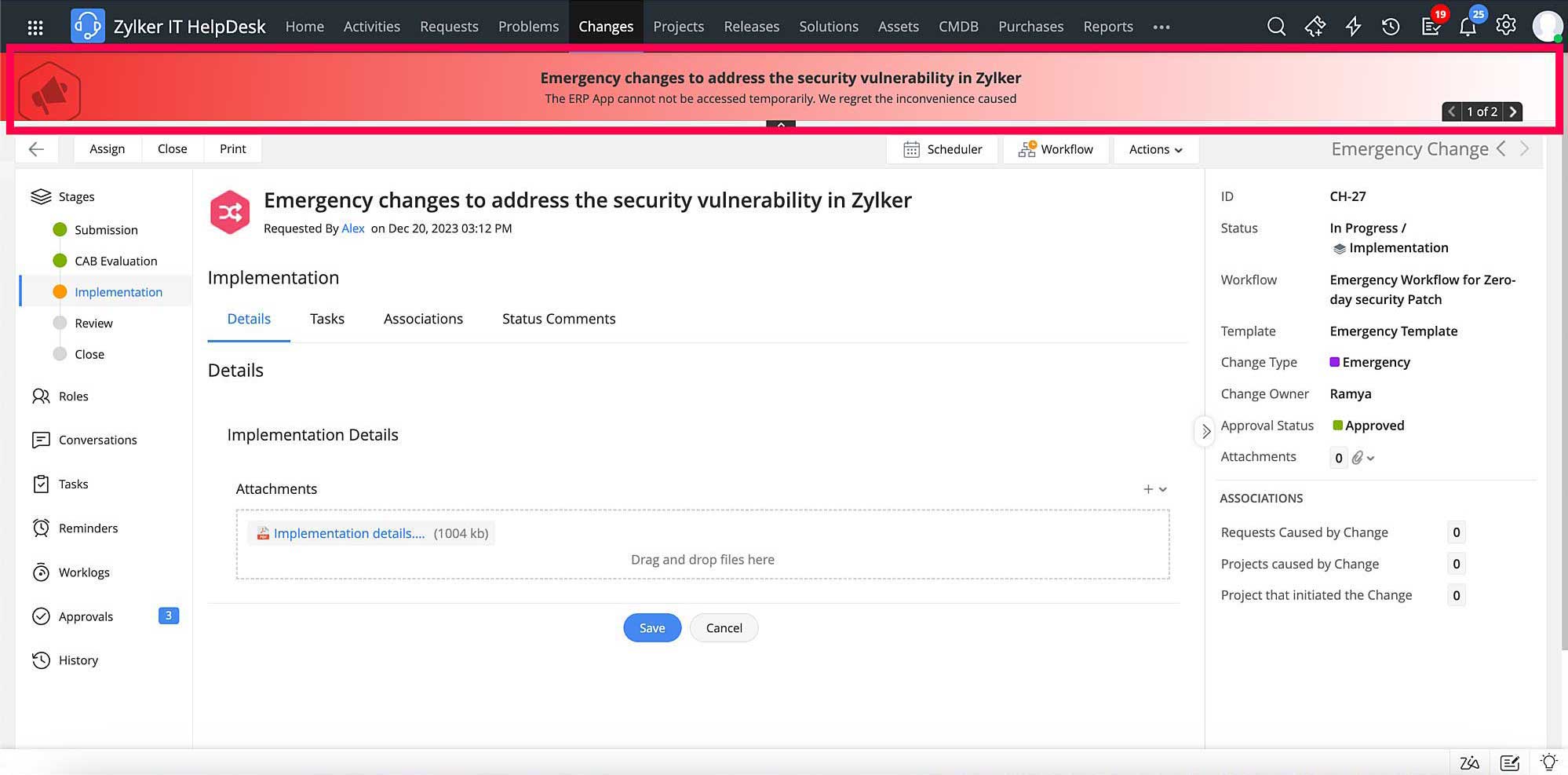
Task: Click the light bulb tips icon
Action: (x=1548, y=762)
